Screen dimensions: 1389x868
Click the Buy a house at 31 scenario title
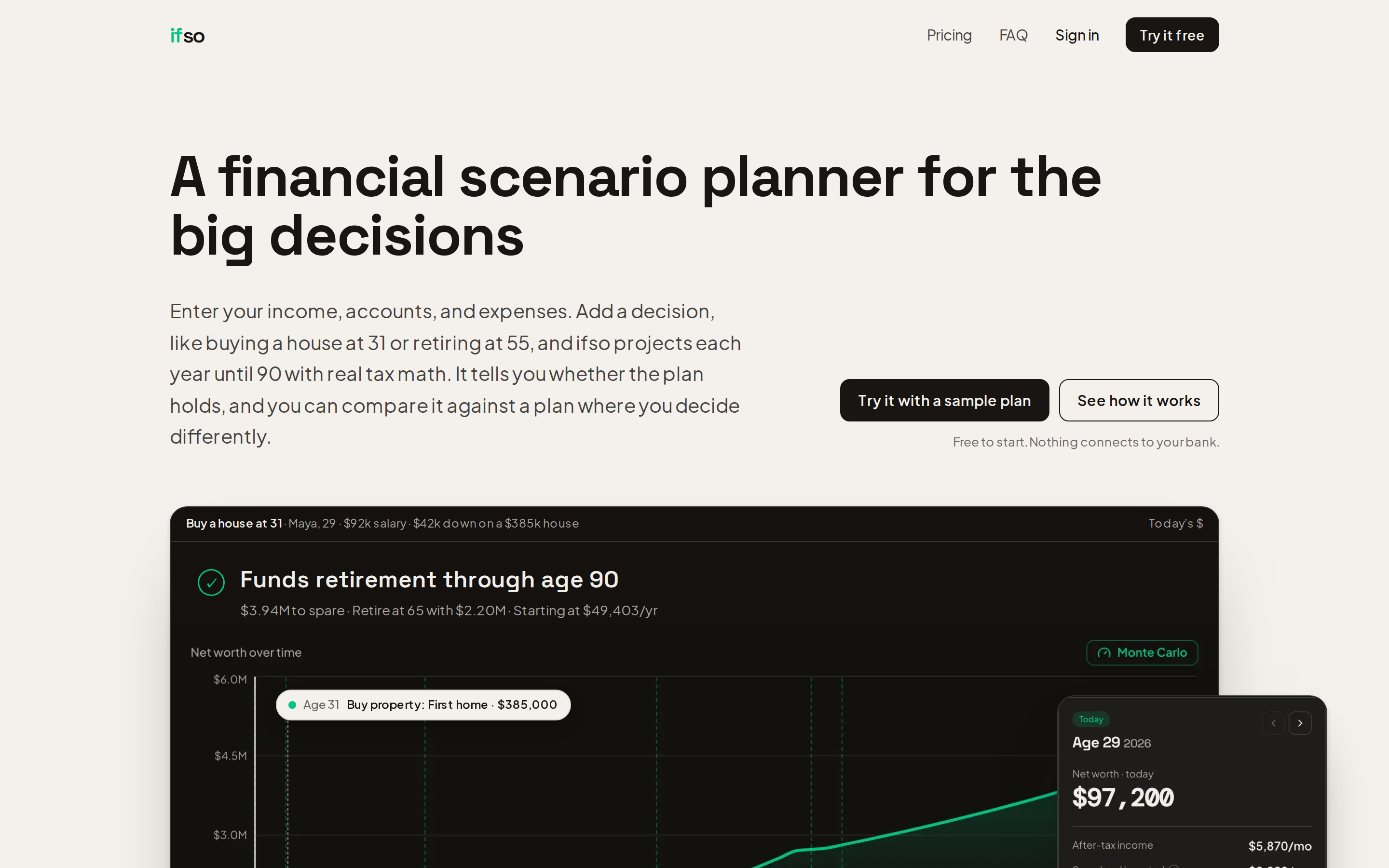(x=233, y=523)
